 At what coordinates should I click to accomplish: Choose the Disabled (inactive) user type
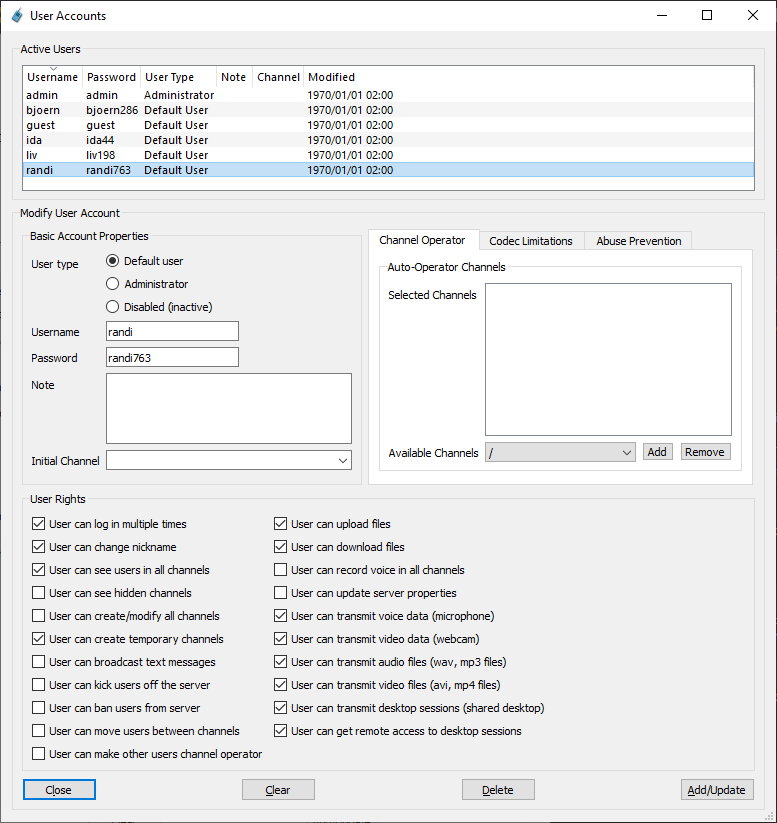point(113,307)
